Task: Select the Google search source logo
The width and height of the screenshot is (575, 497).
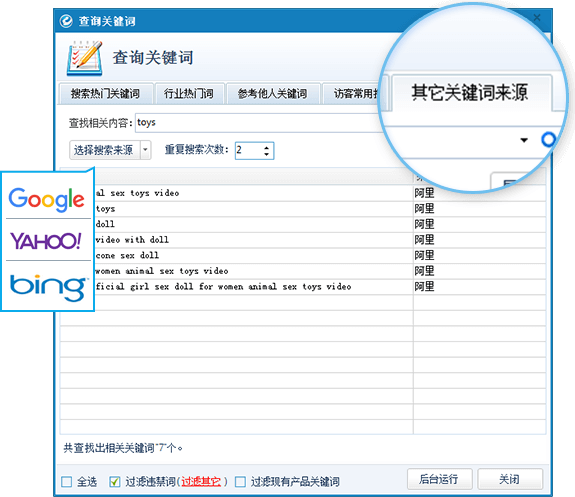Action: click(x=47, y=199)
